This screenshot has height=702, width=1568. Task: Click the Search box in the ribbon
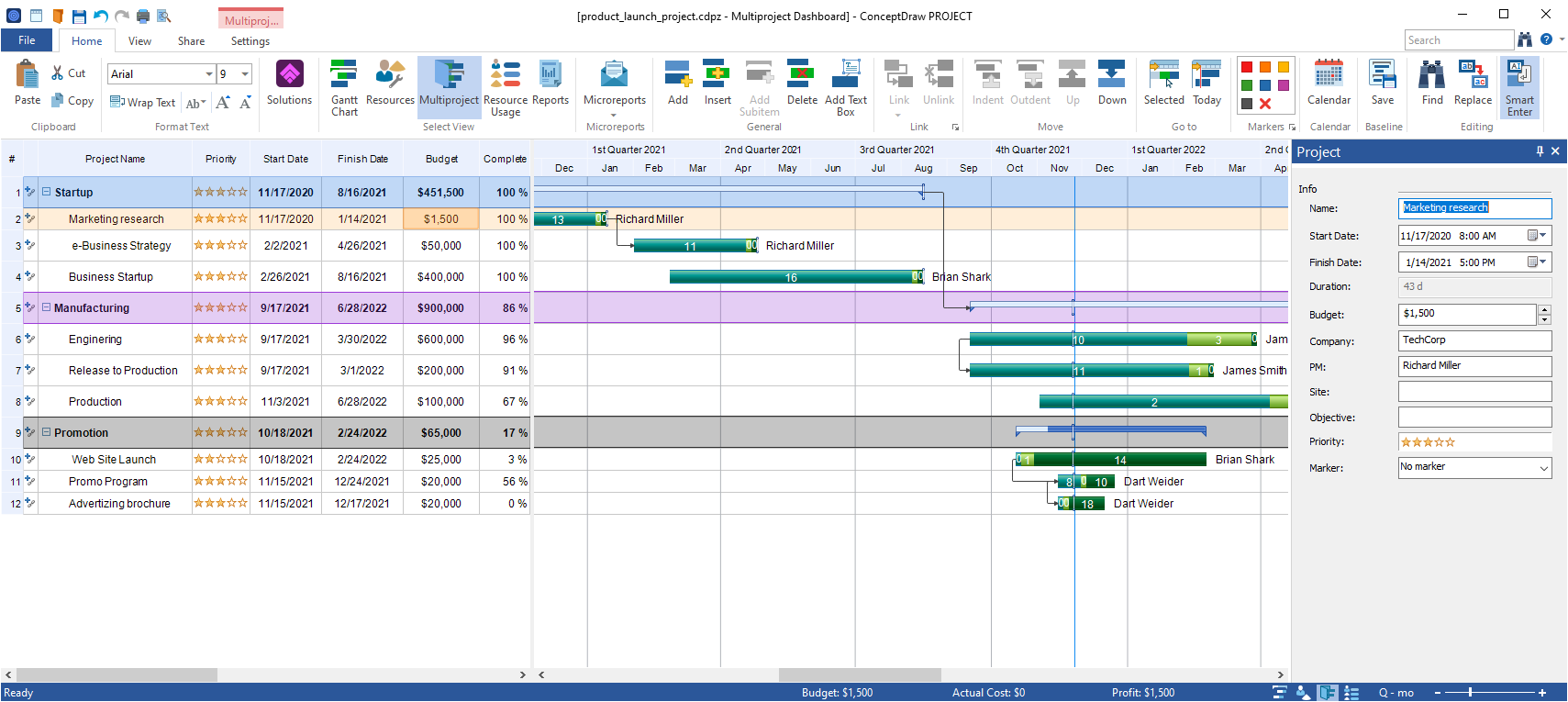(x=1459, y=40)
